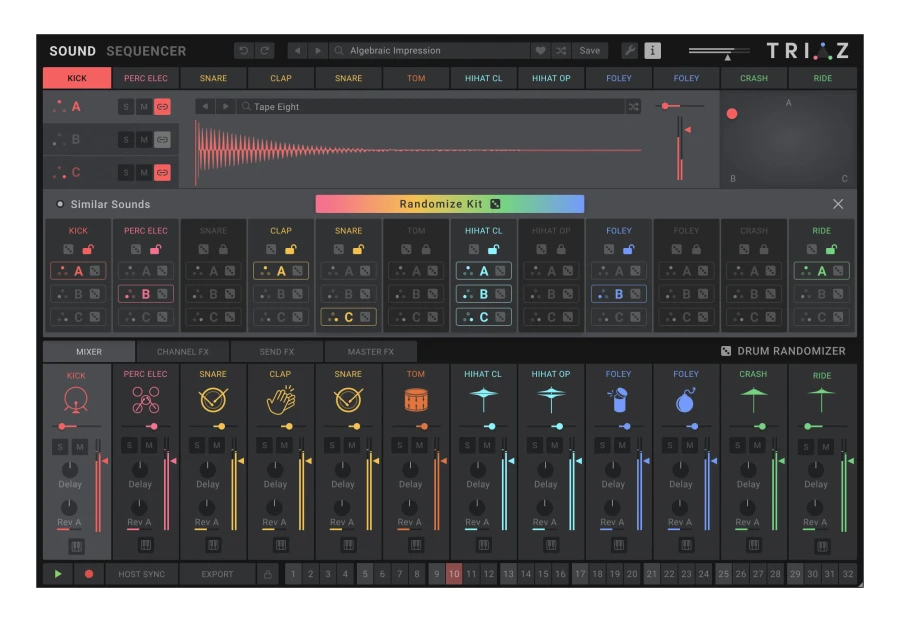The width and height of the screenshot is (900, 622).
Task: Mute layer B of the kick
Action: pos(144,139)
